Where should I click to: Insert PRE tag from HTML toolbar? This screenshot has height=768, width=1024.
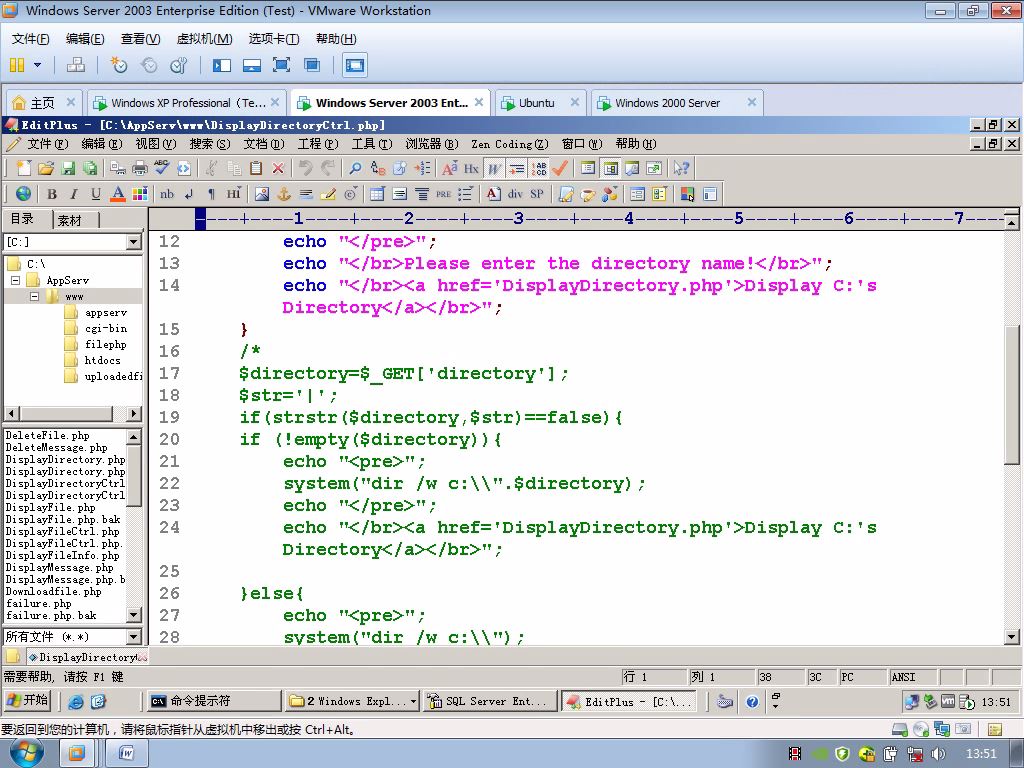click(x=443, y=194)
